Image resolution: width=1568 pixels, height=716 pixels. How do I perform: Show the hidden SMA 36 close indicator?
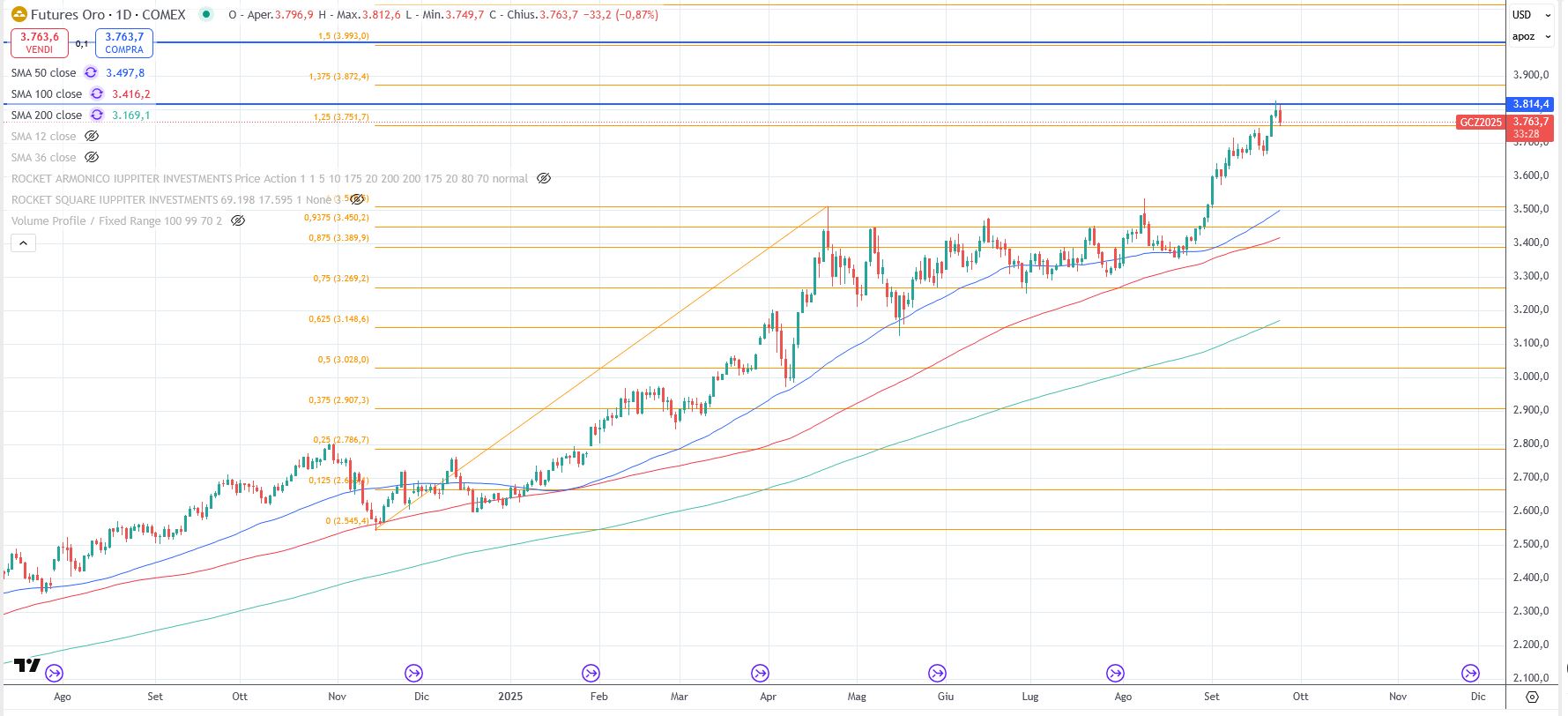coord(91,158)
